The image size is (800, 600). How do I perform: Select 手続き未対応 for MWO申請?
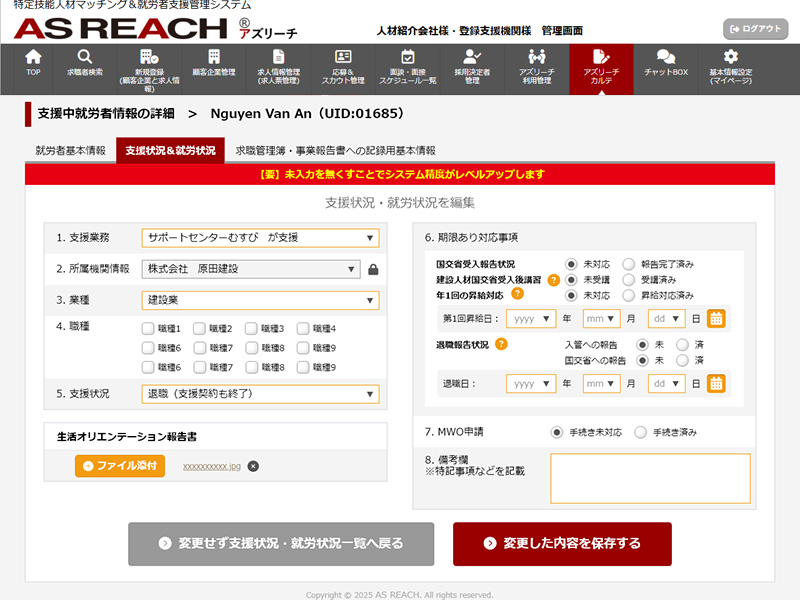[x=557, y=433]
